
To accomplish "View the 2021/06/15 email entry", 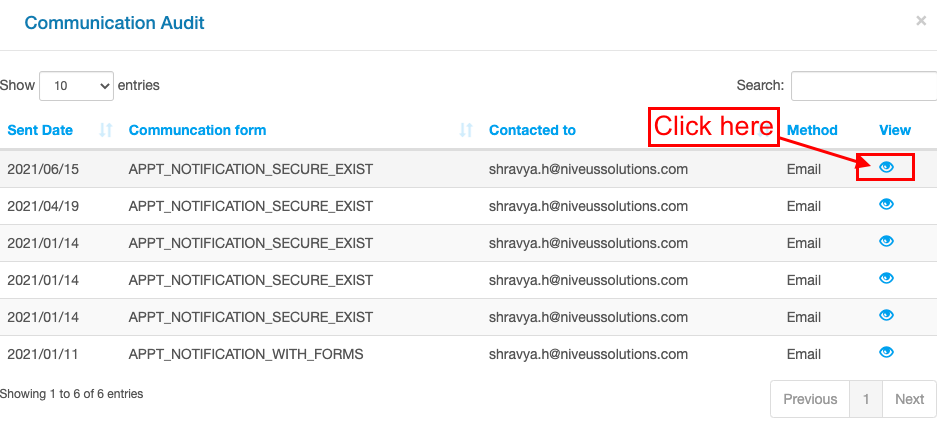I will pyautogui.click(x=886, y=167).
